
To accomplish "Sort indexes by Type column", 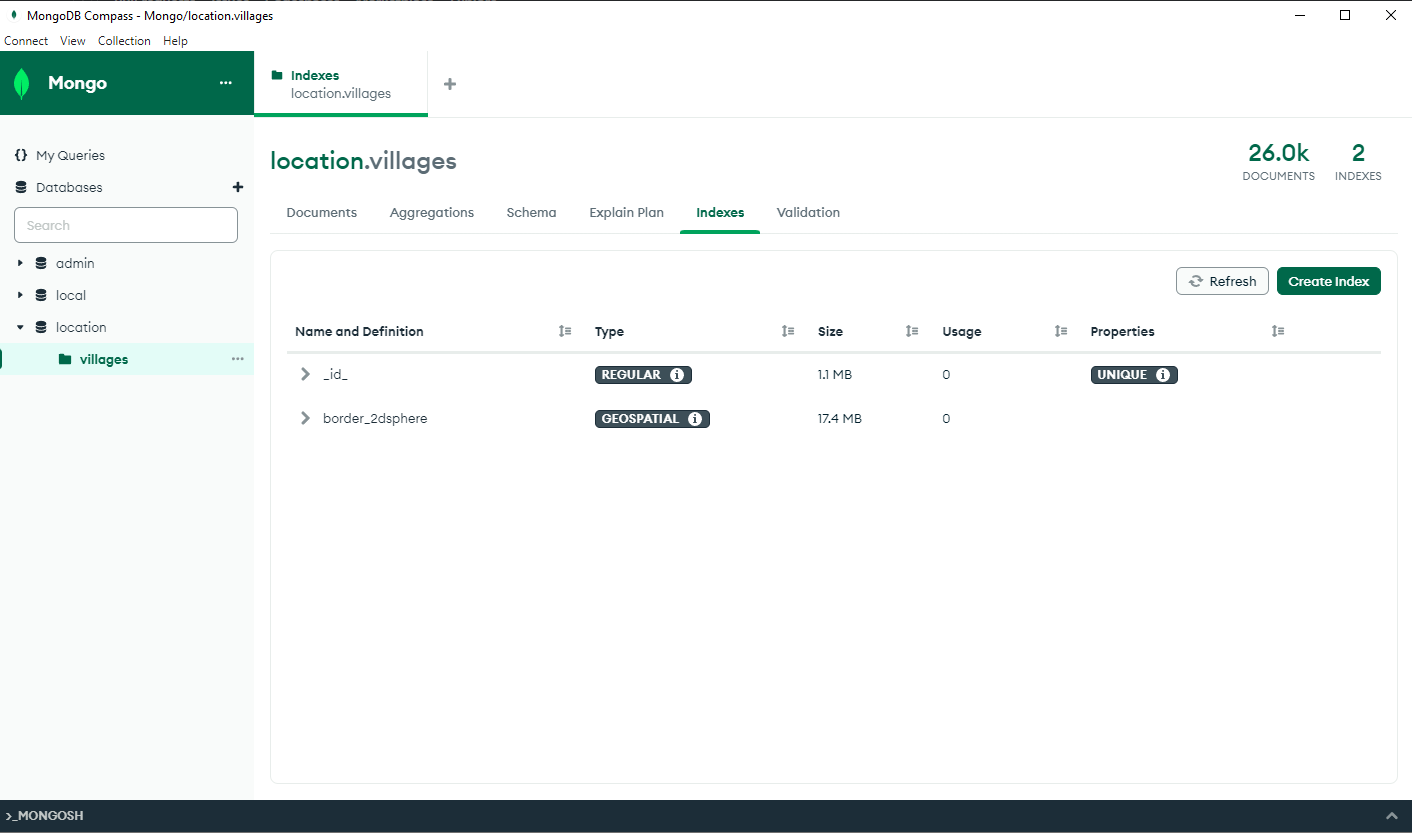I will tap(788, 331).
